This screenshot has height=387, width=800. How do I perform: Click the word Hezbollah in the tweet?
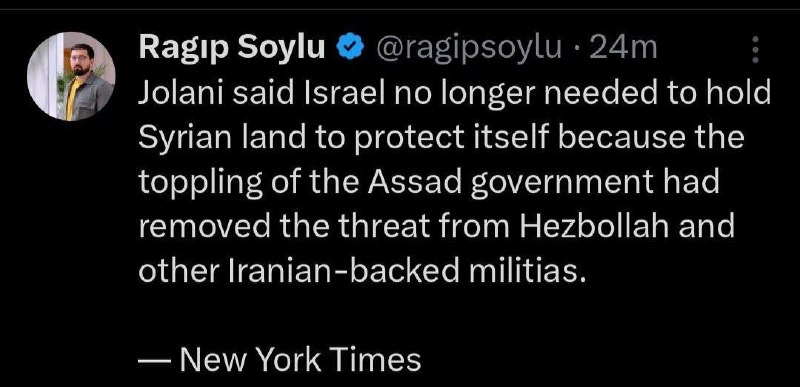tap(594, 226)
